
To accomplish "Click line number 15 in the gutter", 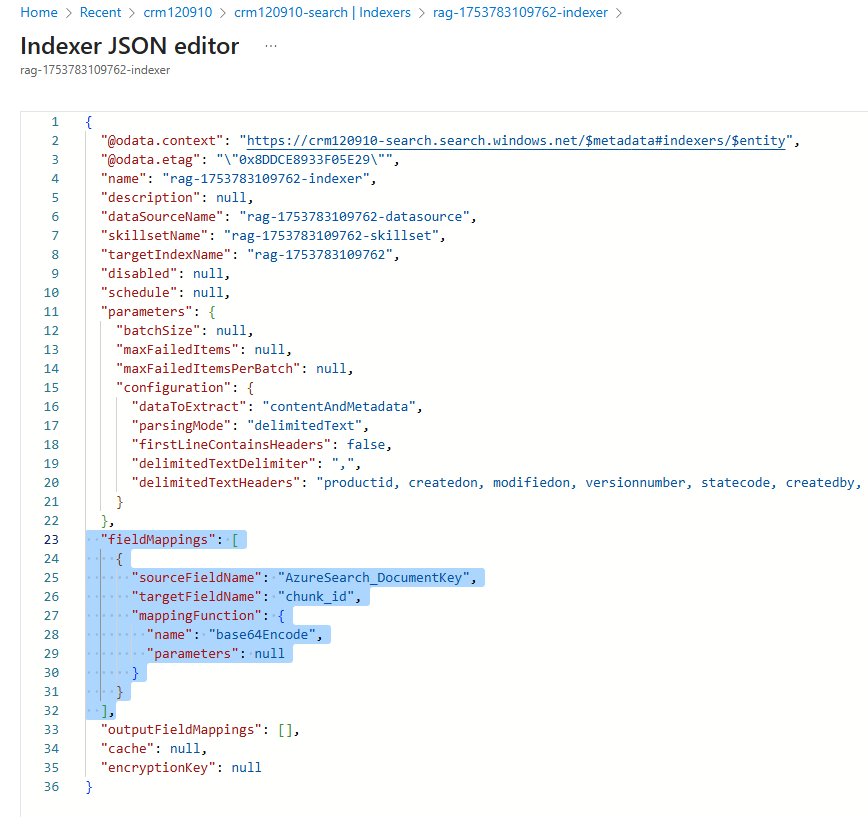I will pyautogui.click(x=51, y=387).
